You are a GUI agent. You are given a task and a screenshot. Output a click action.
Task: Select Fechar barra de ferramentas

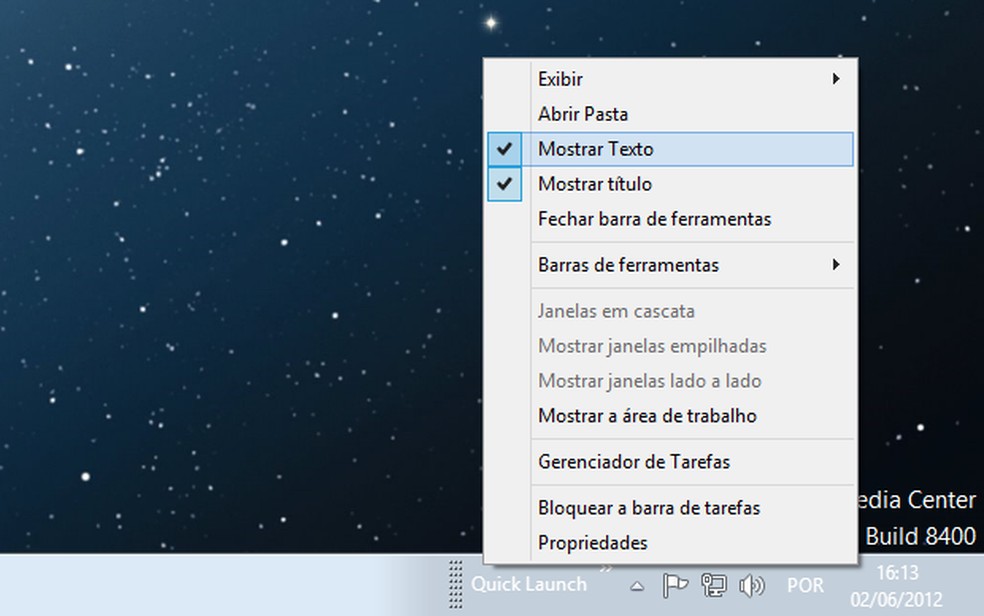[x=670, y=219]
